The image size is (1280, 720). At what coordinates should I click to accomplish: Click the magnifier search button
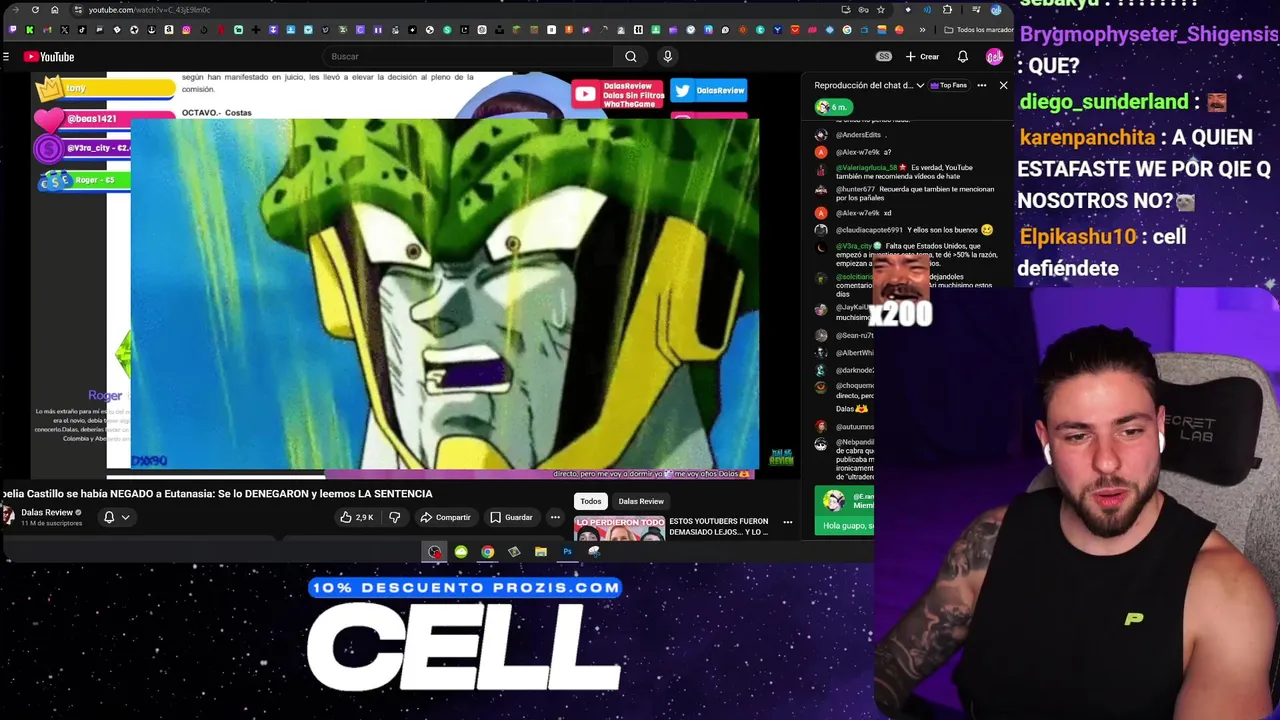(x=630, y=57)
